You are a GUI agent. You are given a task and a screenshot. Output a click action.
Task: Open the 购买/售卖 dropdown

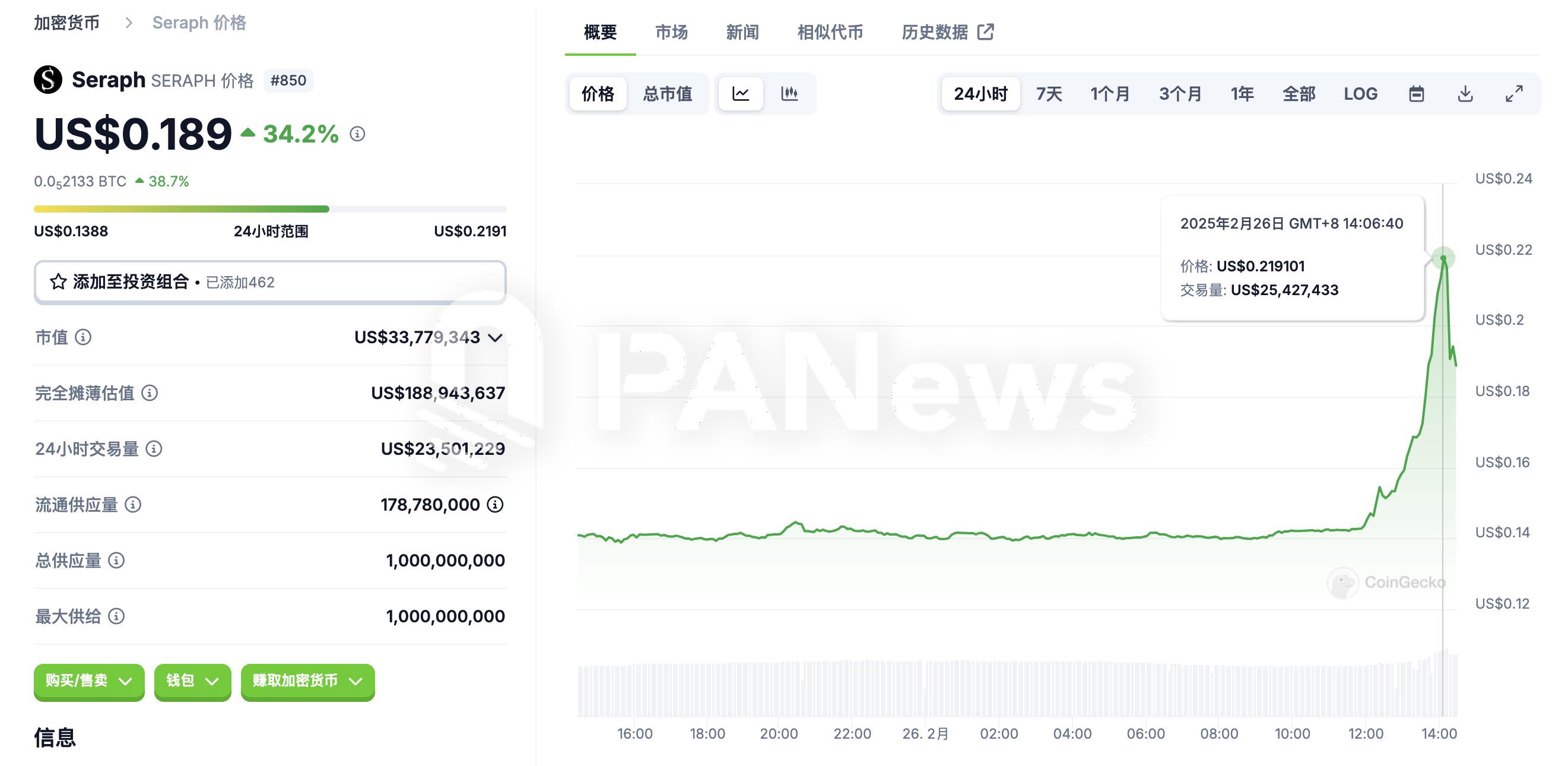(89, 680)
